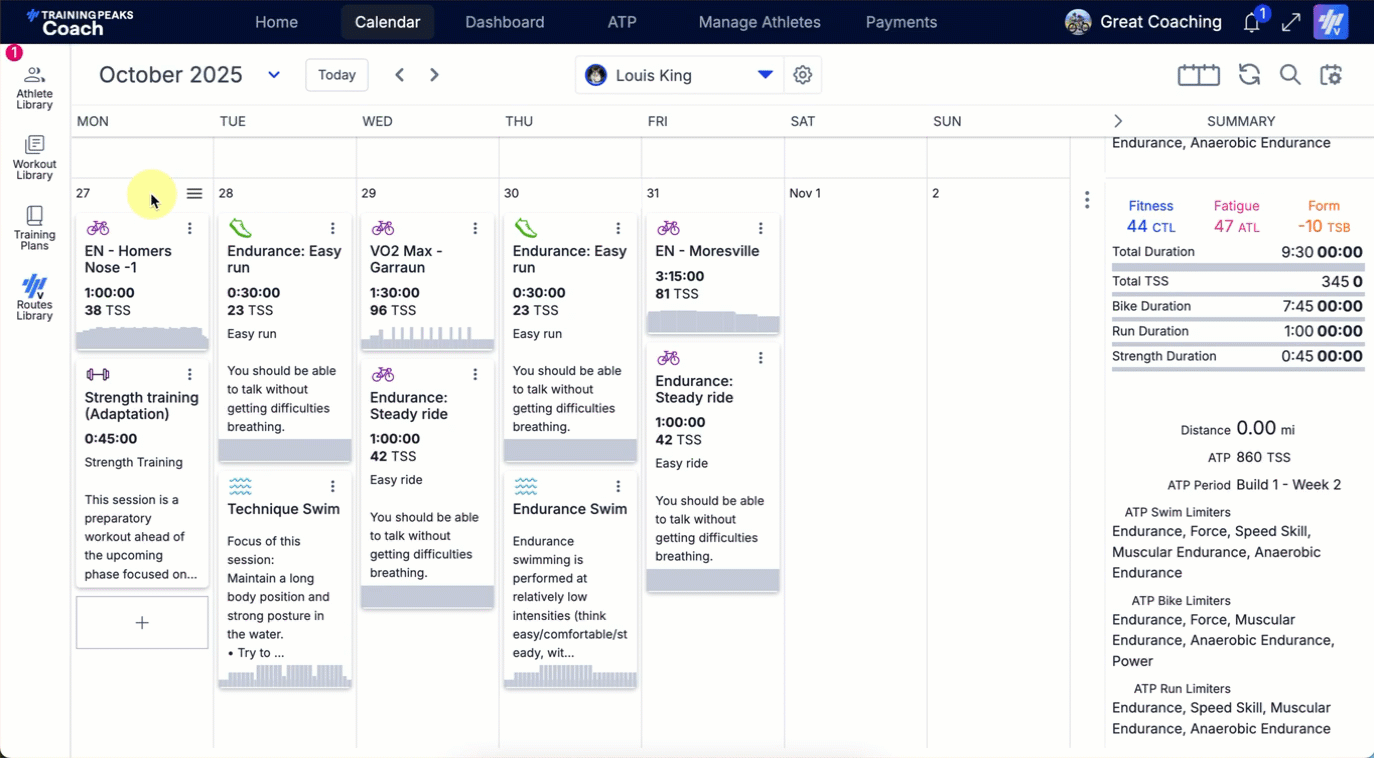Open the Athlete Library sidebar panel
1374x758 pixels.
pyautogui.click(x=34, y=87)
